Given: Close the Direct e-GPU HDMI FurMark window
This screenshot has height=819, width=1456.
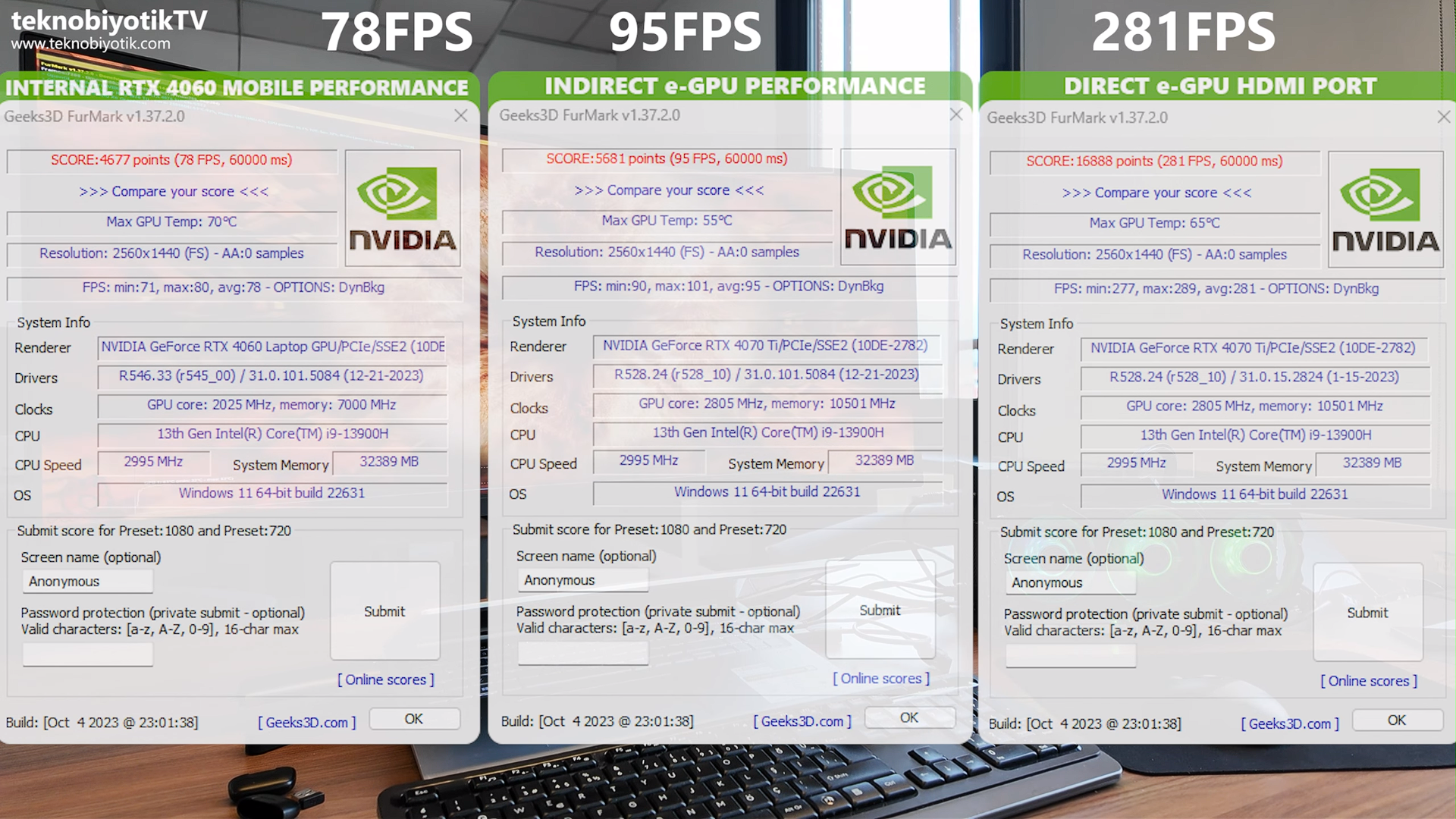Looking at the screenshot, I should coord(1443,117).
